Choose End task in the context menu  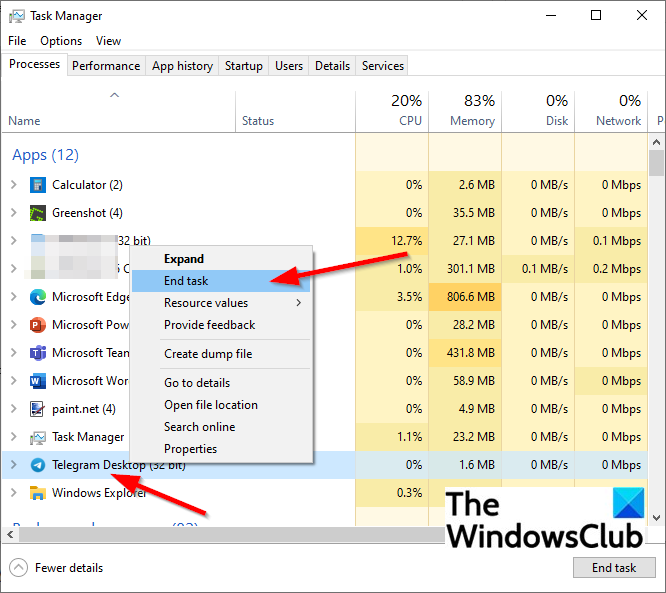click(x=221, y=281)
